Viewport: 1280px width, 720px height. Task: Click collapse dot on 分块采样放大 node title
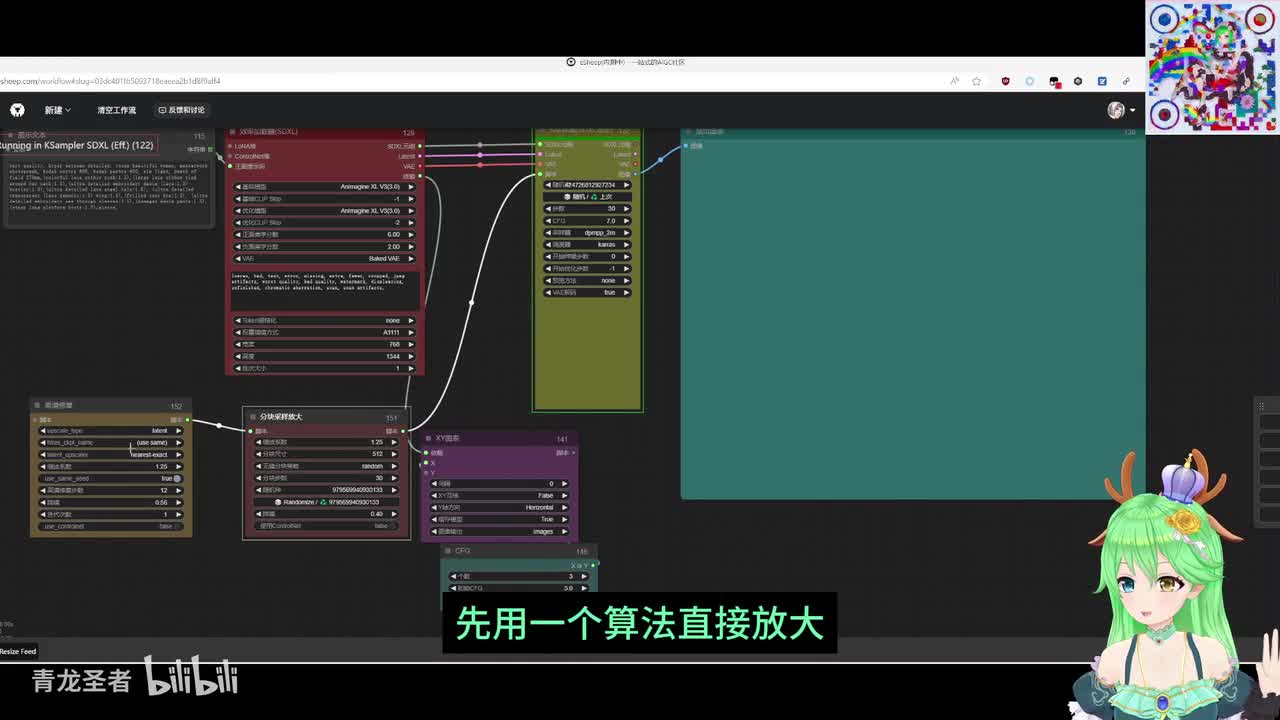252,417
